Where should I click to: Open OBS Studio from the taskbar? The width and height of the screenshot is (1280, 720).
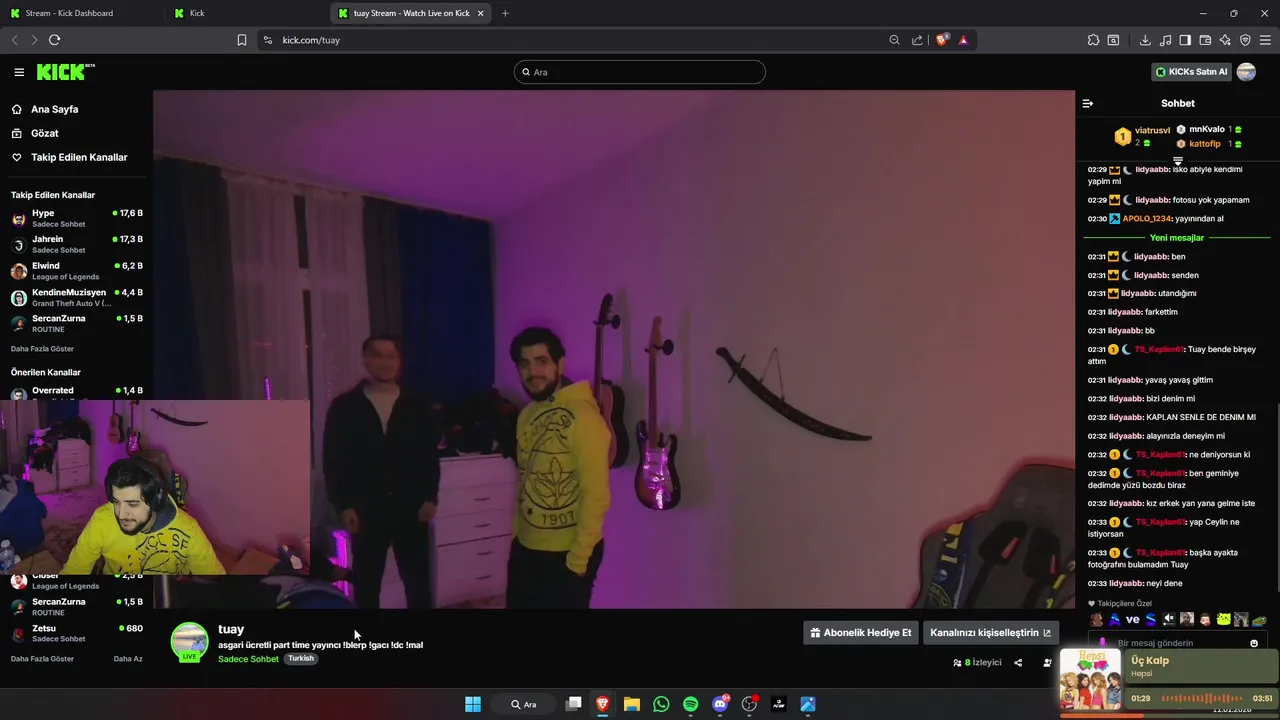749,704
